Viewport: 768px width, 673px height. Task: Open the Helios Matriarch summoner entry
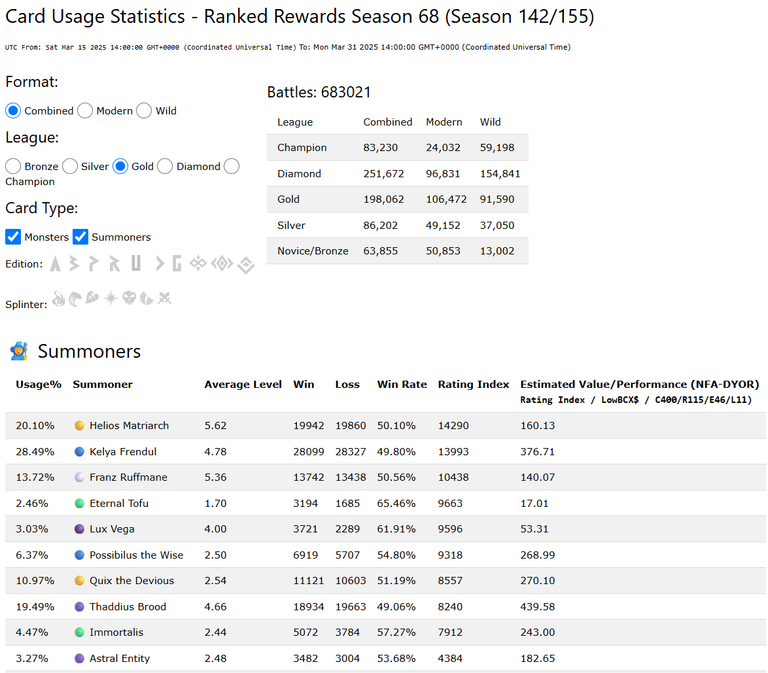(x=129, y=426)
